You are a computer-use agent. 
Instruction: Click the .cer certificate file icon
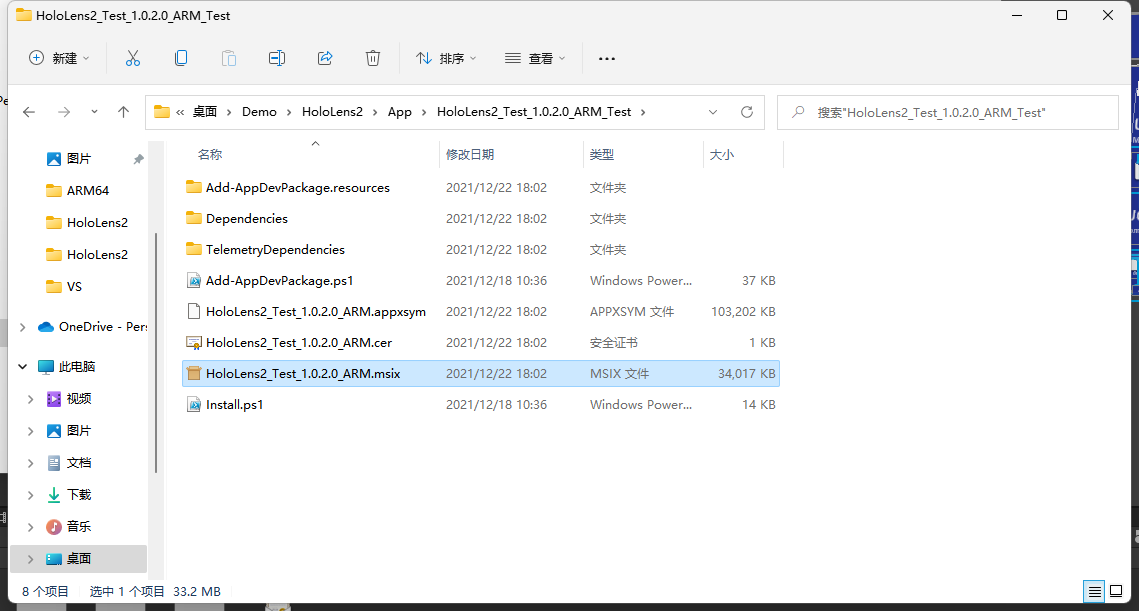coord(193,342)
